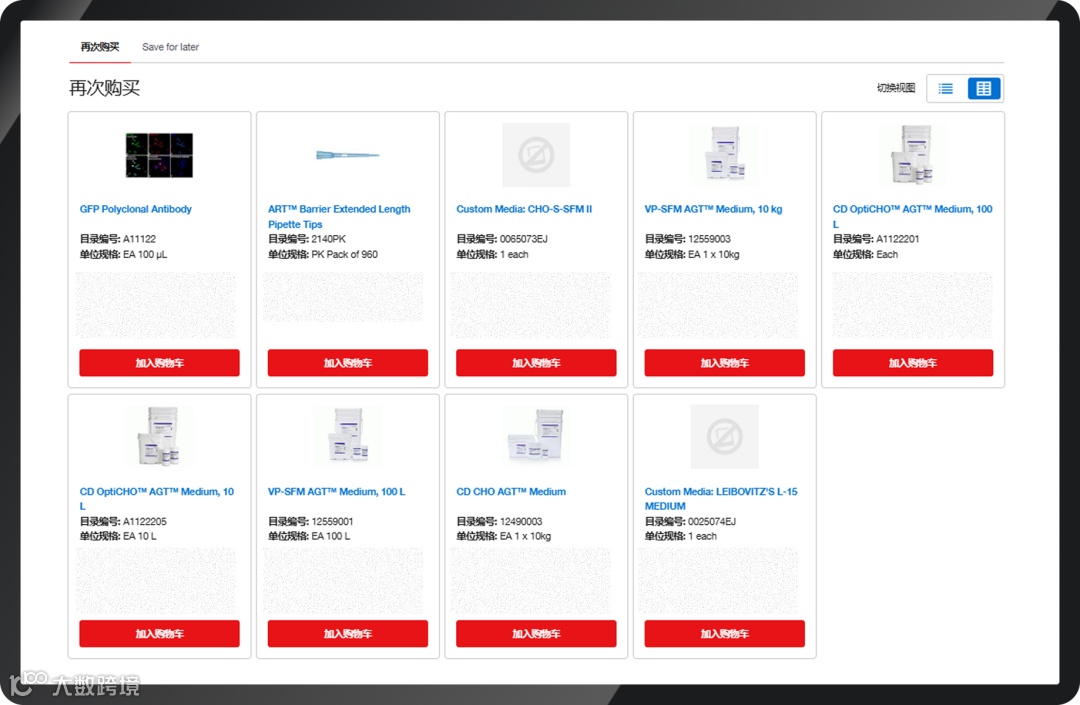The height and width of the screenshot is (705, 1080).
Task: Select catalog number 2140PK text
Action: click(x=329, y=239)
